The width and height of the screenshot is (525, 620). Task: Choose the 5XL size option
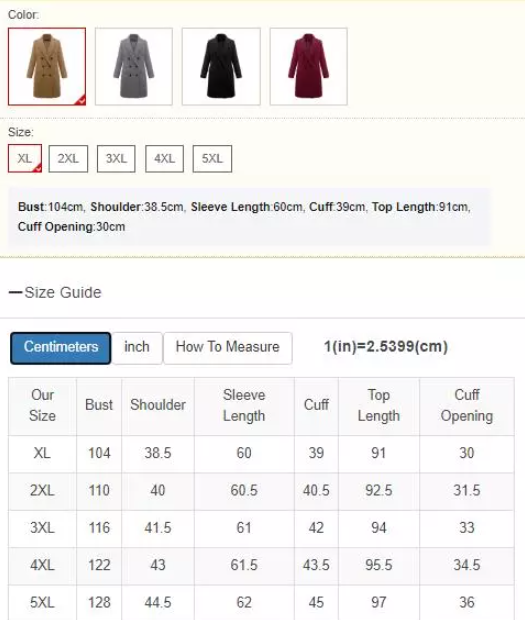click(212, 159)
